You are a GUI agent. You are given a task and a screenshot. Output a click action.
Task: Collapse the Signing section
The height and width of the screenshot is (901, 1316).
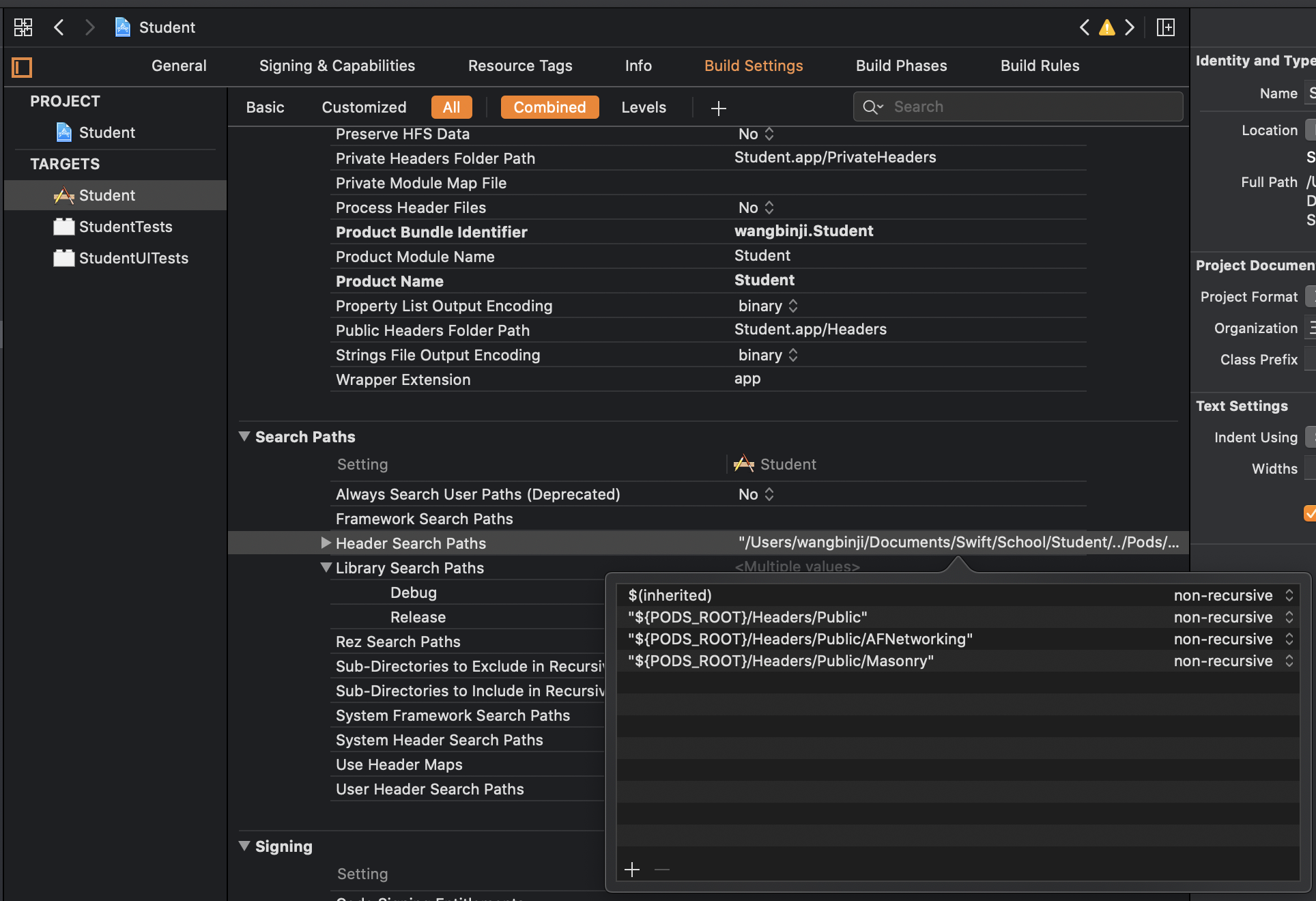point(244,846)
